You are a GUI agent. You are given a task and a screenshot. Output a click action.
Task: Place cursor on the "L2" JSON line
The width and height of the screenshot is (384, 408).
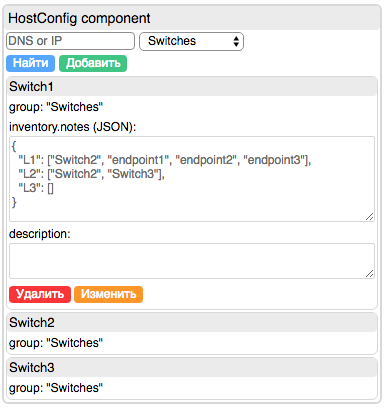pyautogui.click(x=91, y=174)
